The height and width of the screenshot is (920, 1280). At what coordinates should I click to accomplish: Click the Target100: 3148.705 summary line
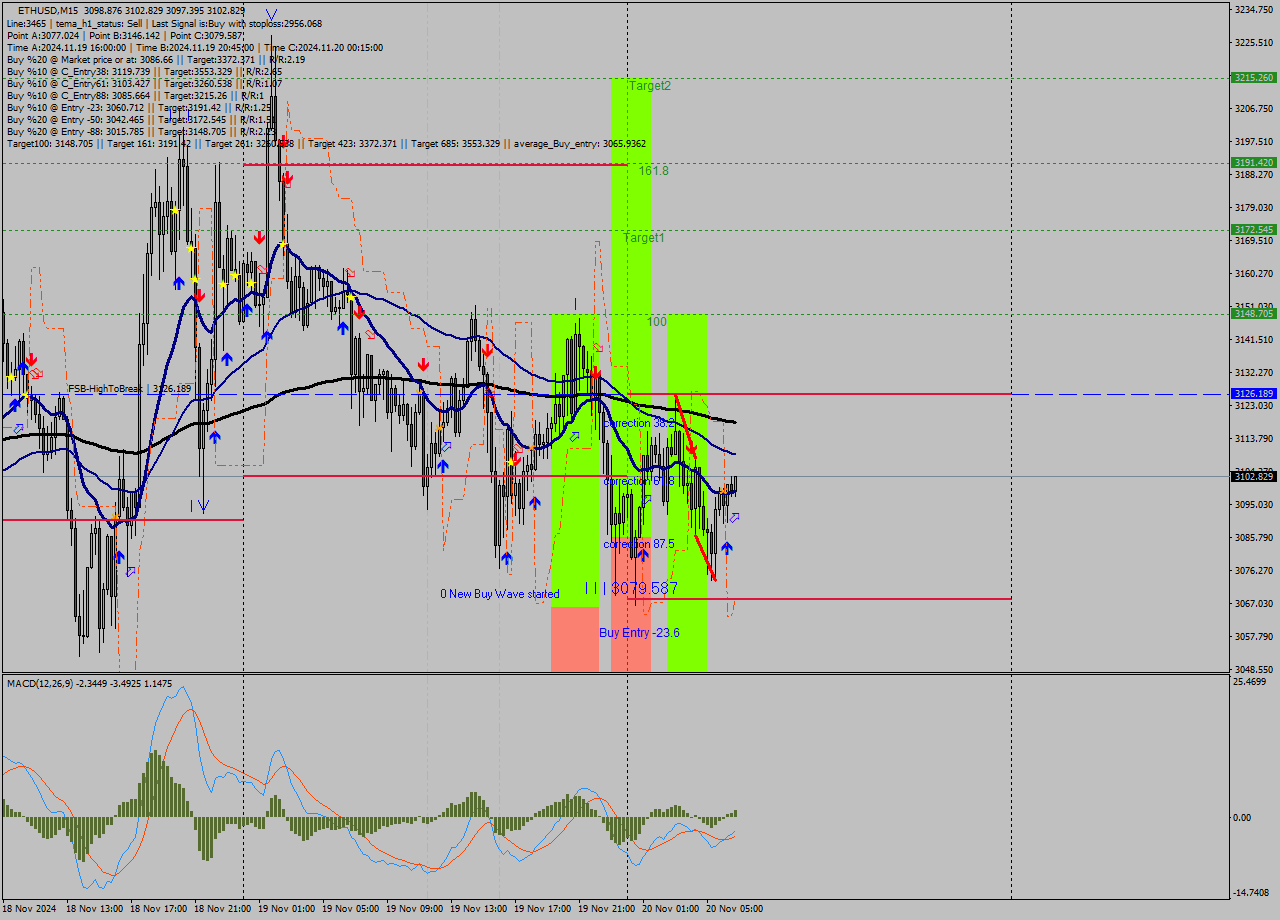click(326, 143)
